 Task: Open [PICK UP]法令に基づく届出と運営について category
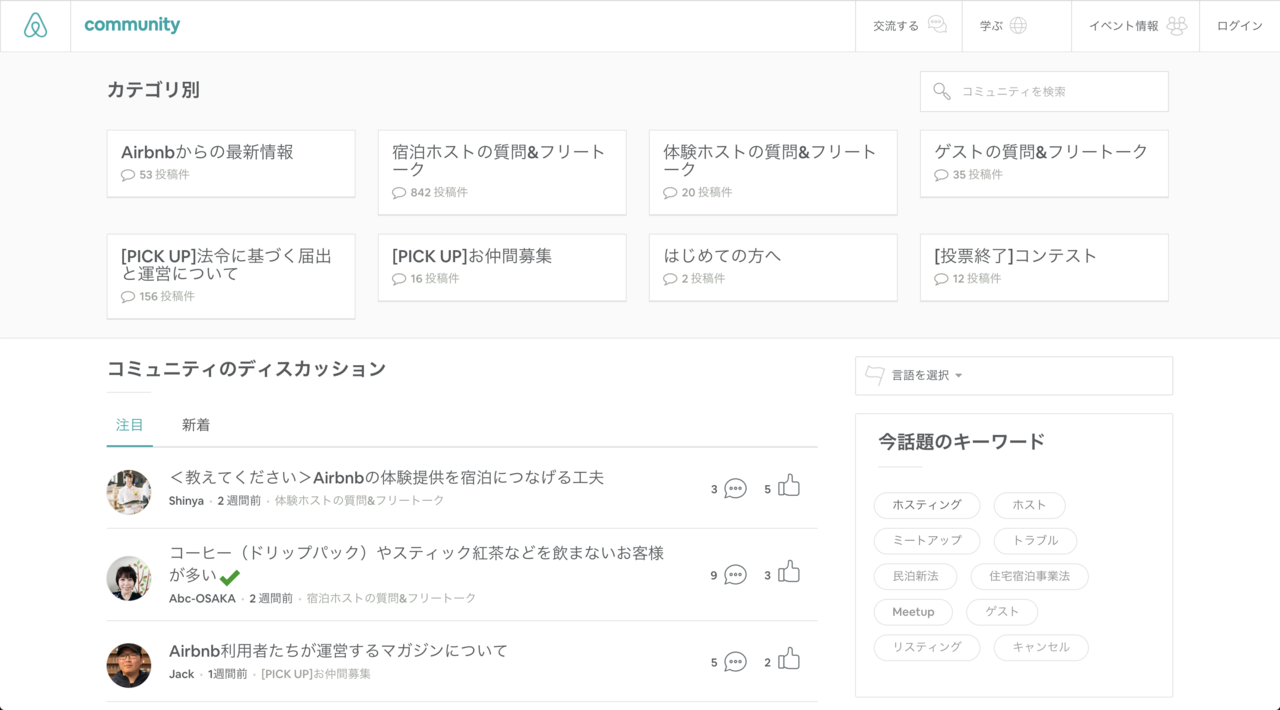pyautogui.click(x=231, y=276)
